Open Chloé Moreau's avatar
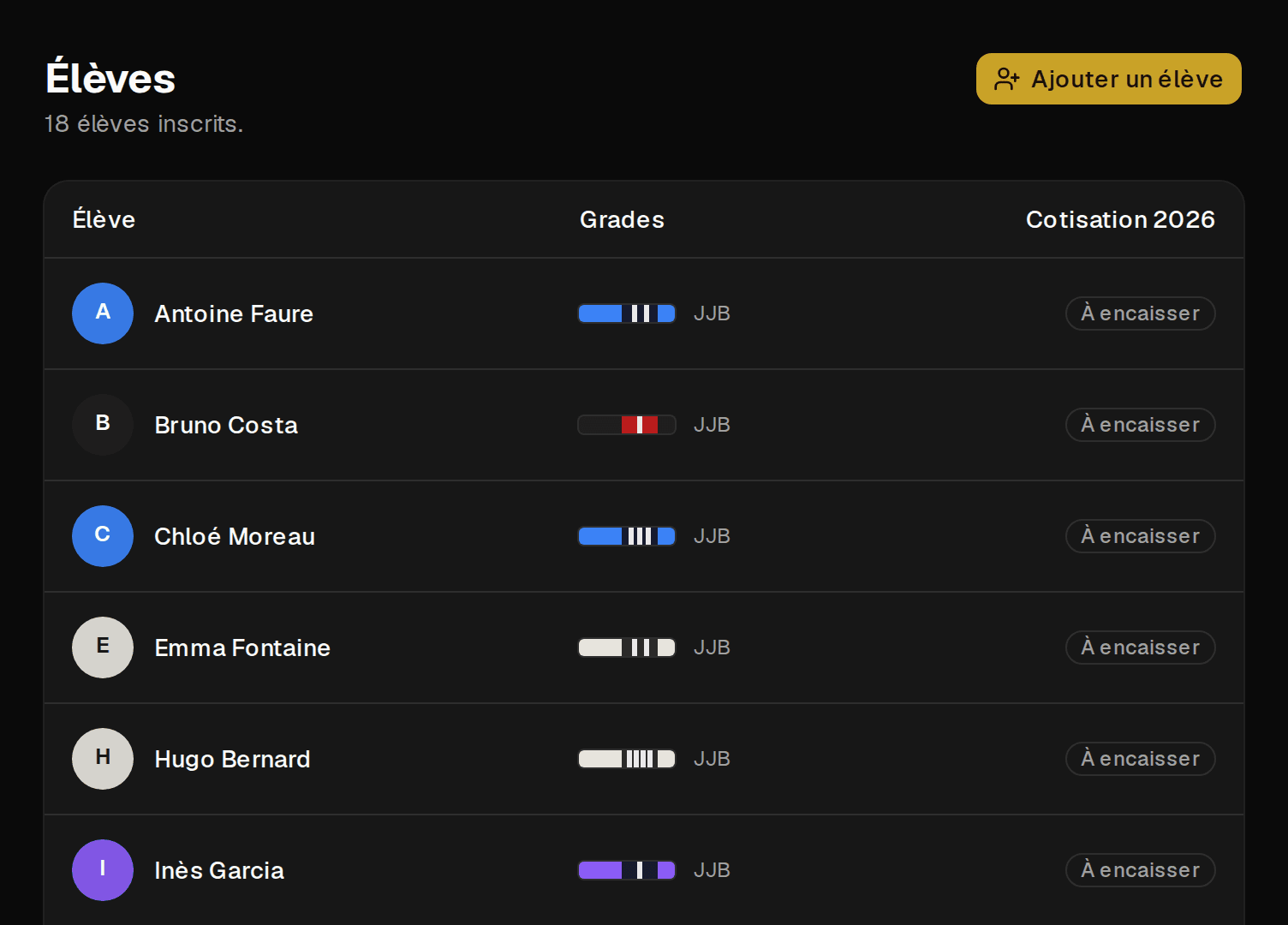The image size is (1288, 925). pyautogui.click(x=103, y=536)
